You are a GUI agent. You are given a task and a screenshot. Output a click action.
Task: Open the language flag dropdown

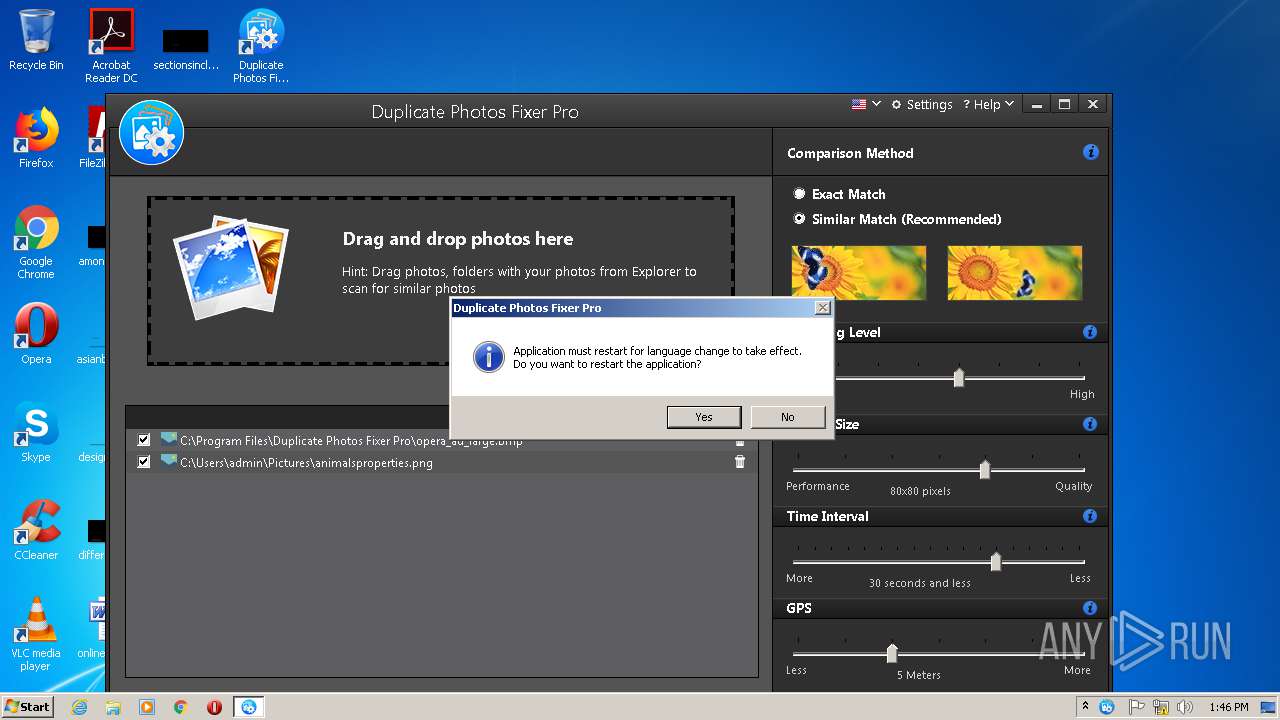click(866, 104)
